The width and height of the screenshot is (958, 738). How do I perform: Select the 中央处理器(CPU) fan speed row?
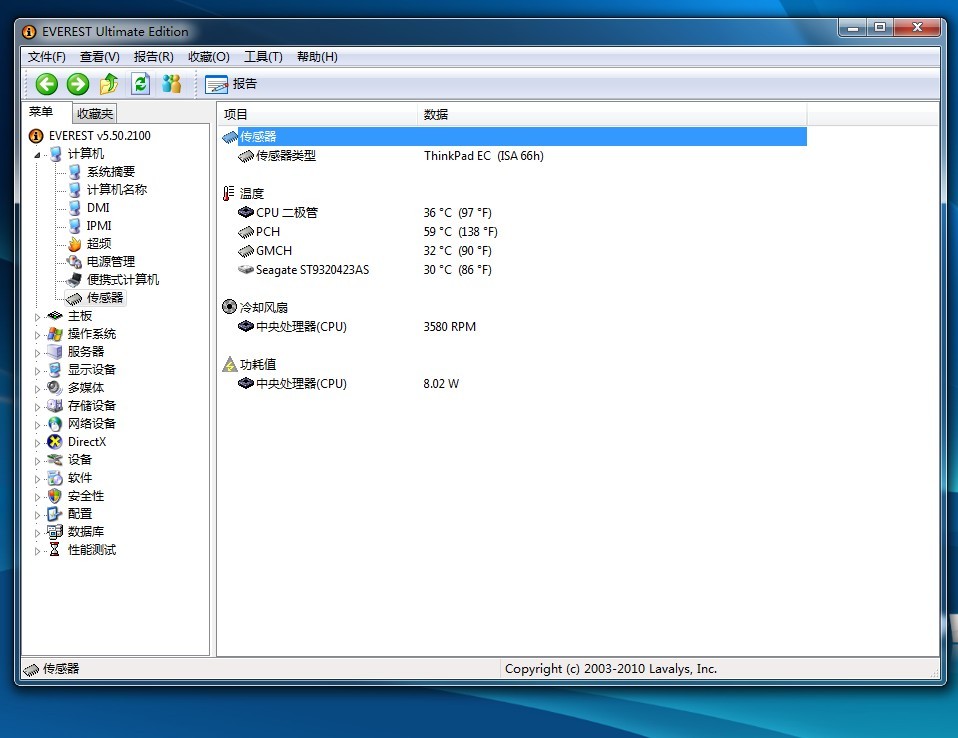(513, 327)
